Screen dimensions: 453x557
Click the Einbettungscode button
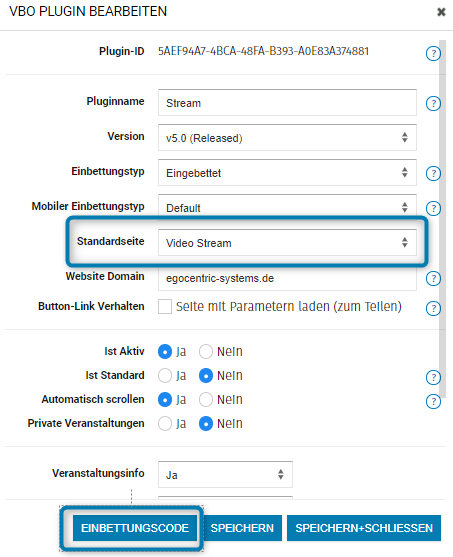[x=135, y=528]
